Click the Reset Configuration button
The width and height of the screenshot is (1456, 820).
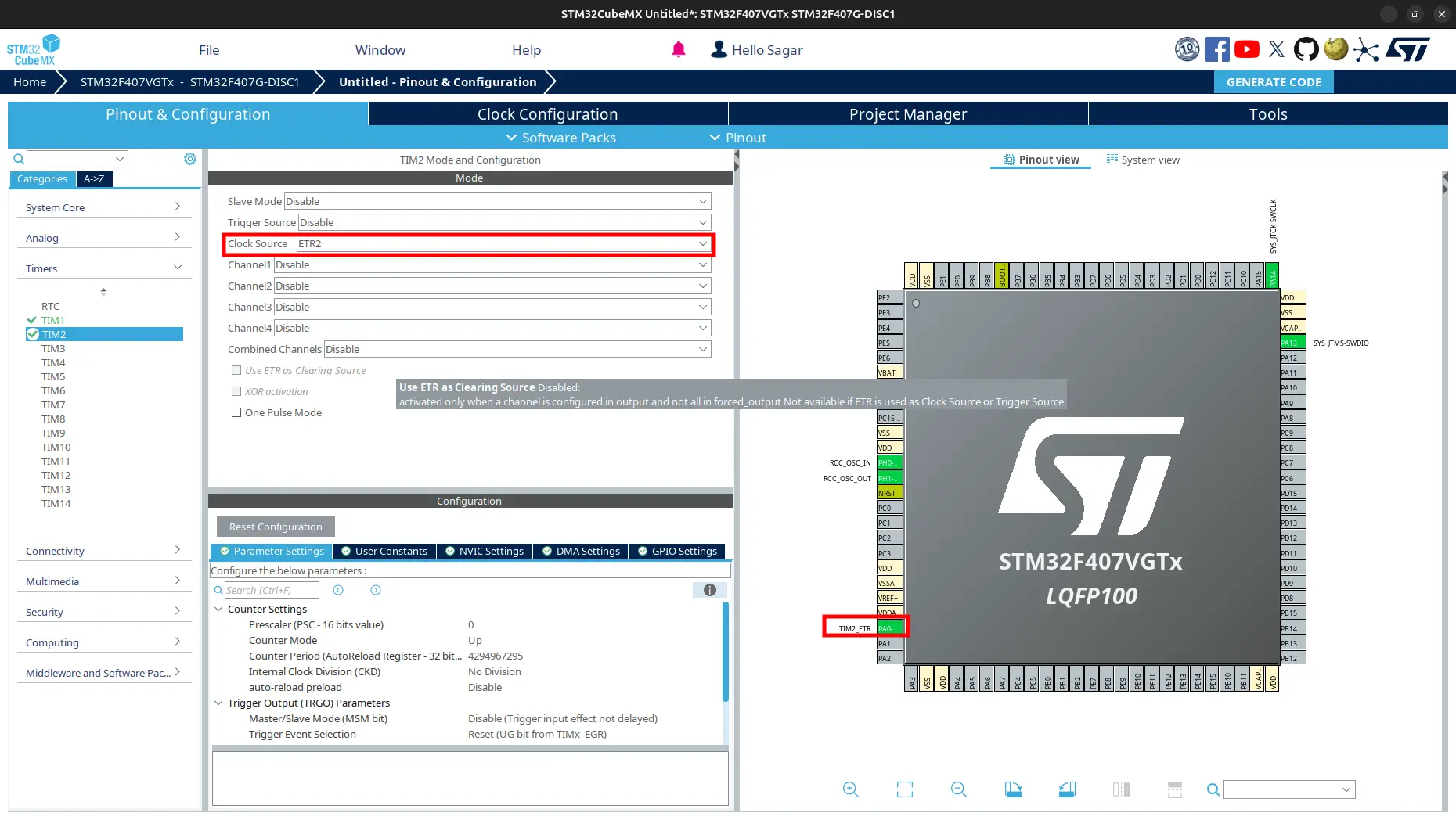coord(276,527)
